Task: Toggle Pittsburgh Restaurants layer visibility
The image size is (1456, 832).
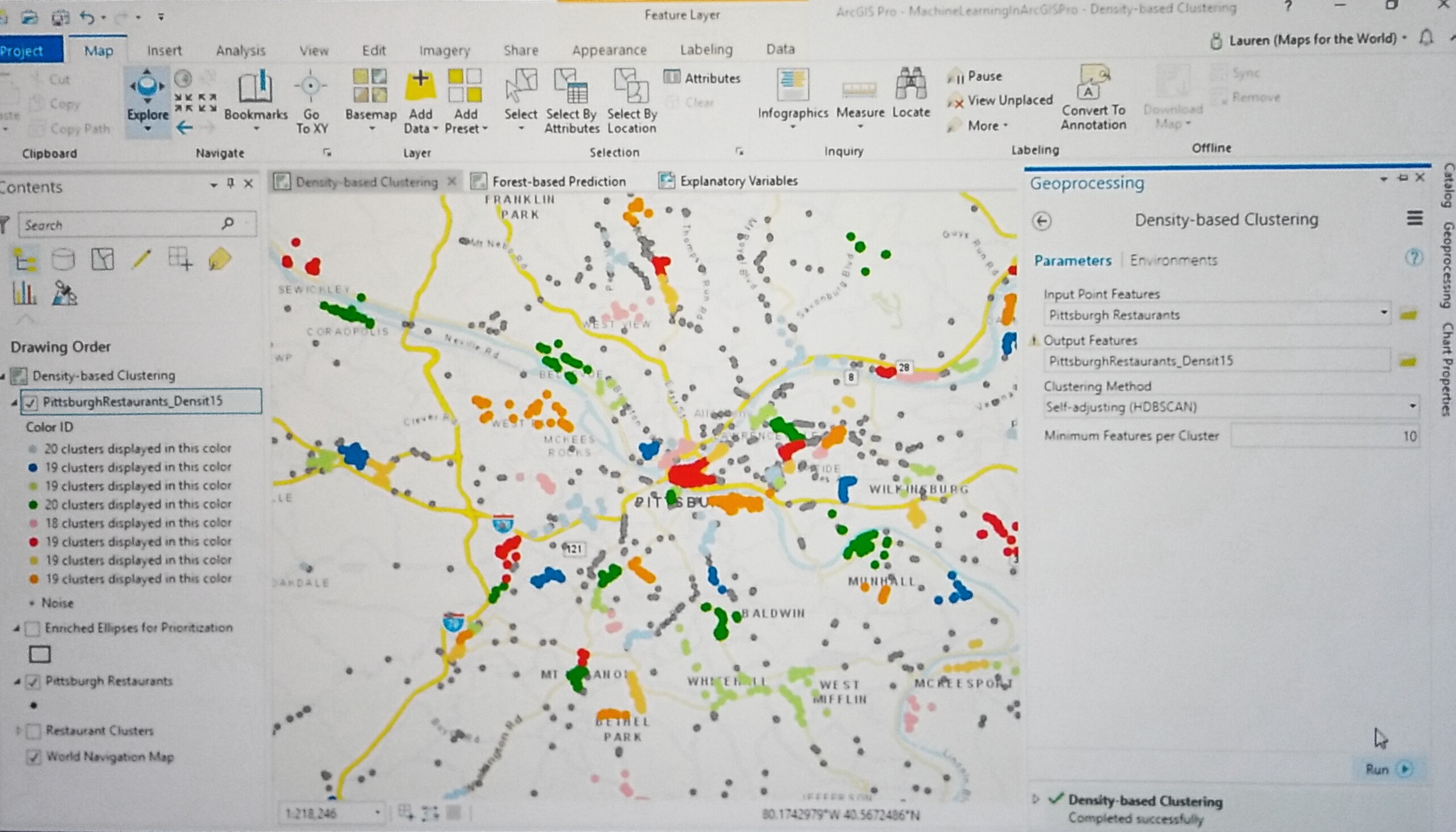Action: click(33, 681)
